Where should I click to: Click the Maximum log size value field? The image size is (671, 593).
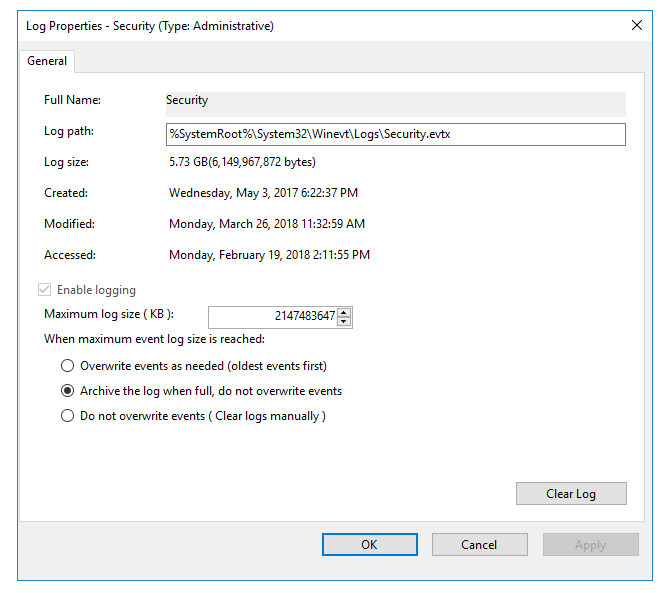[273, 317]
